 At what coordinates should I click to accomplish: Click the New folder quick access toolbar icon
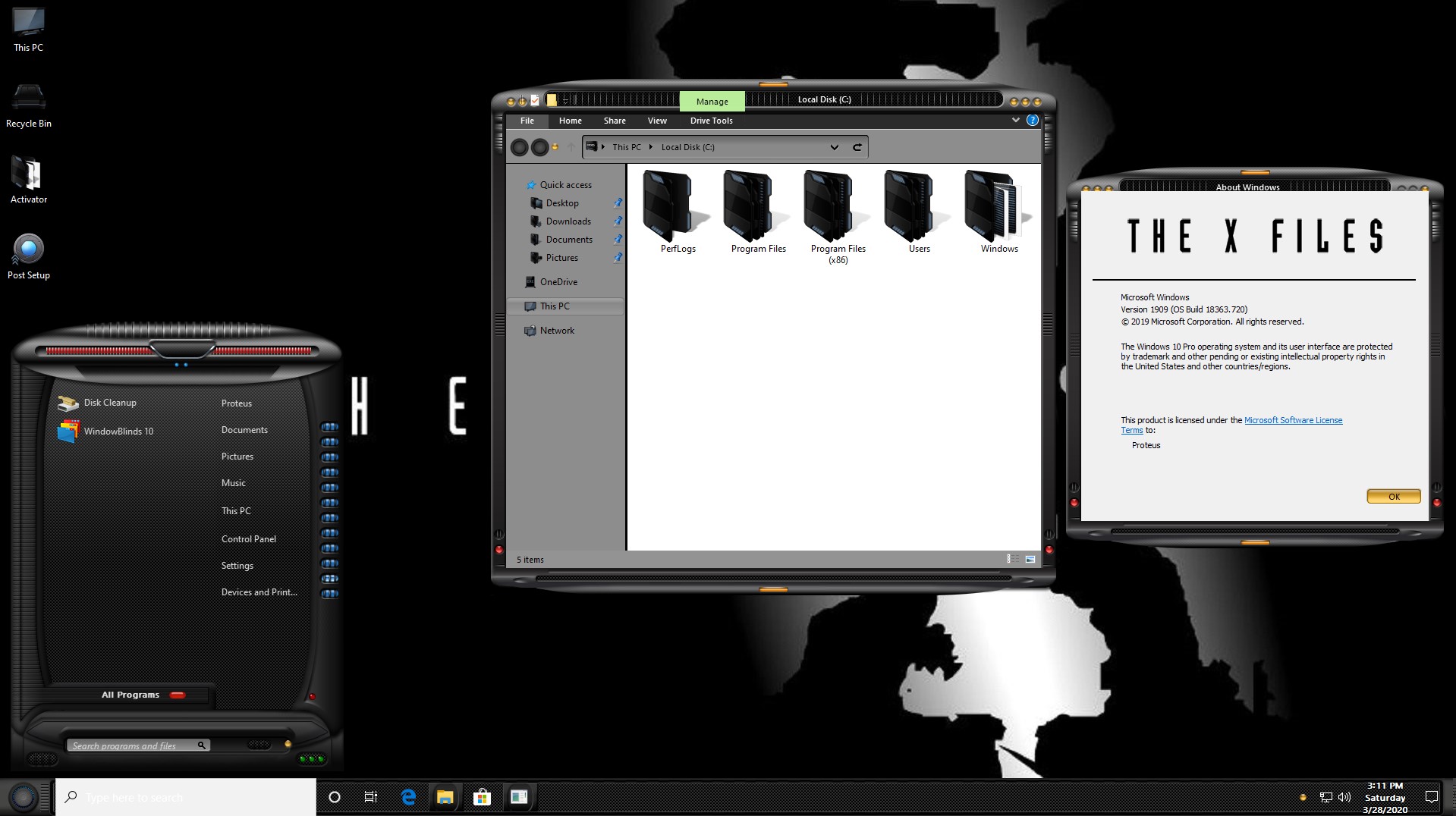pyautogui.click(x=552, y=100)
